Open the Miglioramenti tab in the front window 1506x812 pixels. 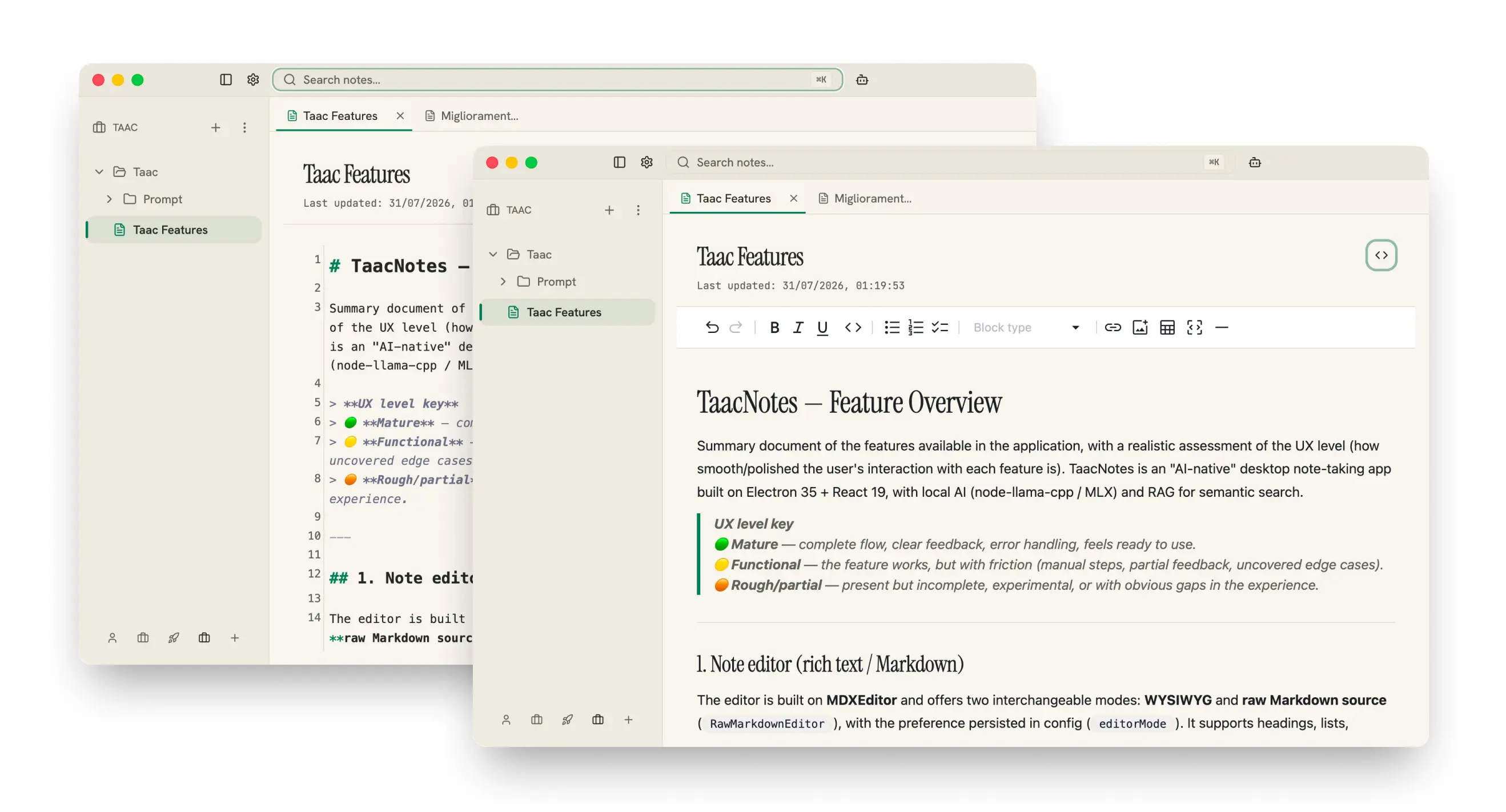click(x=865, y=198)
